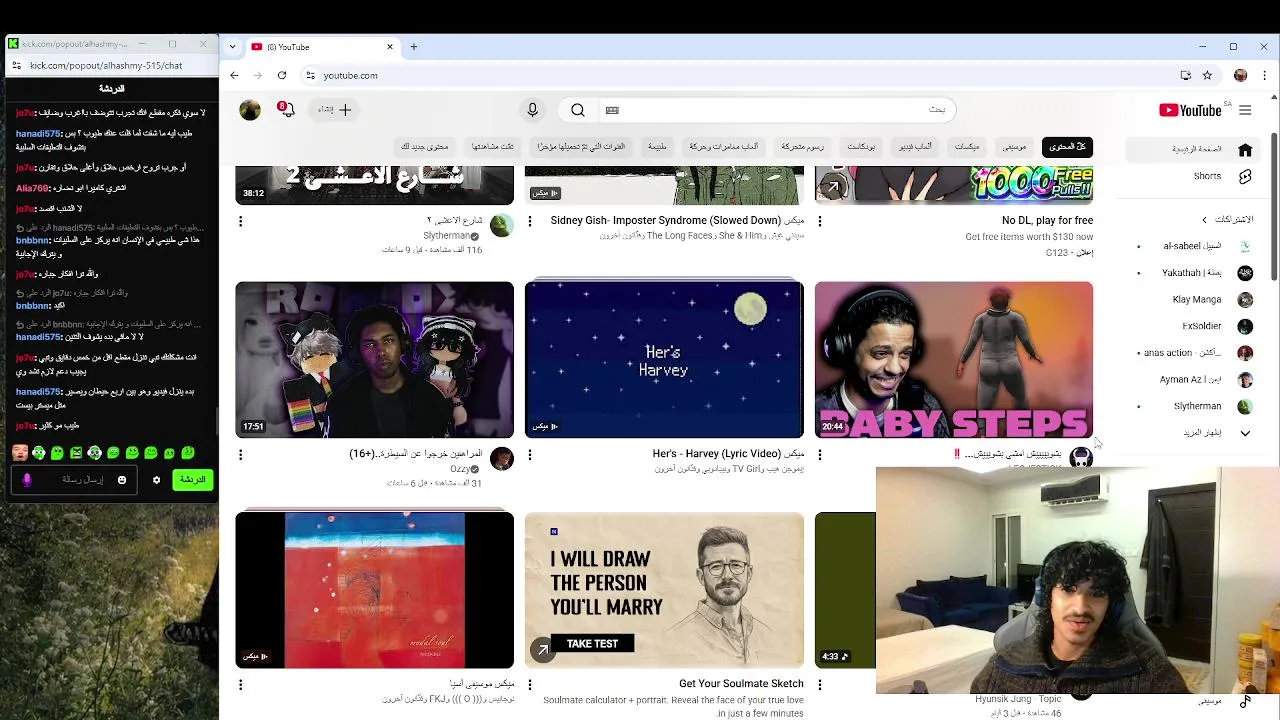Viewport: 1280px width, 720px height.
Task: Select the 'رسوم متحركة' filter chip
Action: point(802,147)
